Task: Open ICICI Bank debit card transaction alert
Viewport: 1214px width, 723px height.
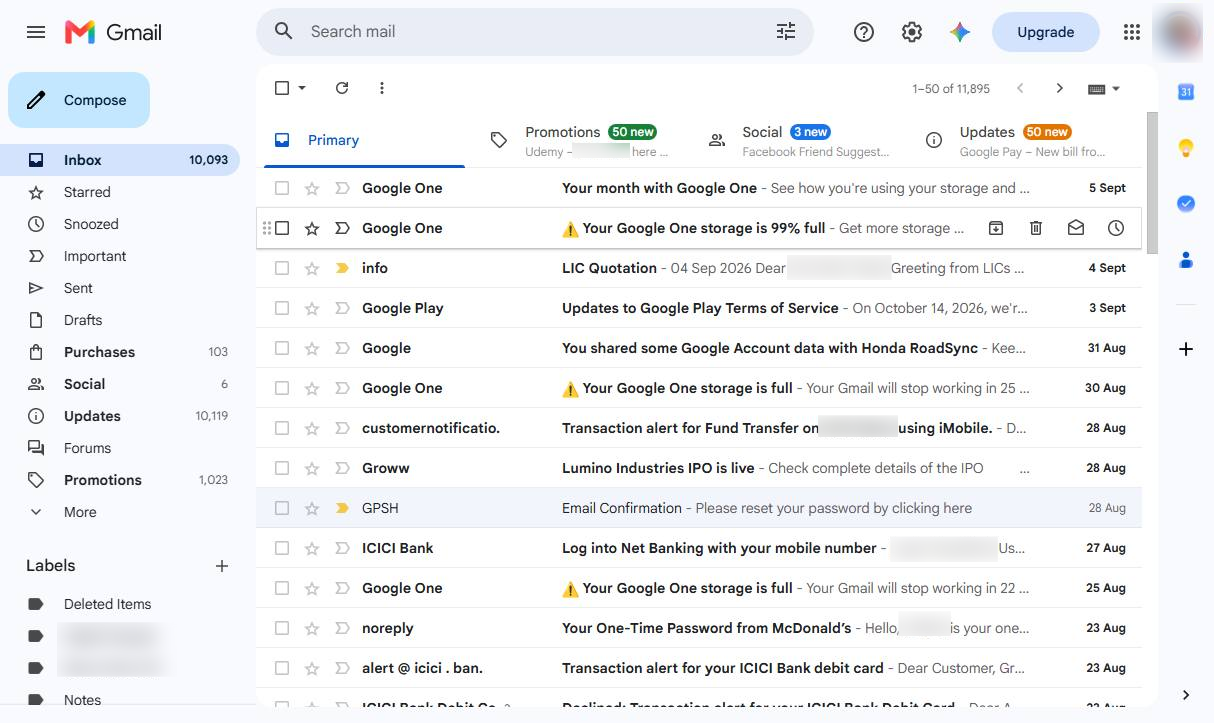Action: point(699,668)
